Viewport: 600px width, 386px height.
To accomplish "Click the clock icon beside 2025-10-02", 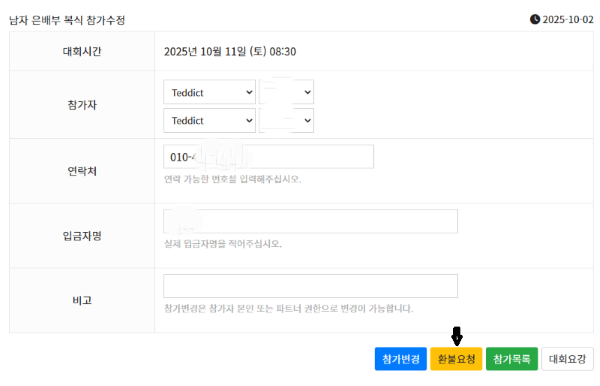I will coord(535,19).
